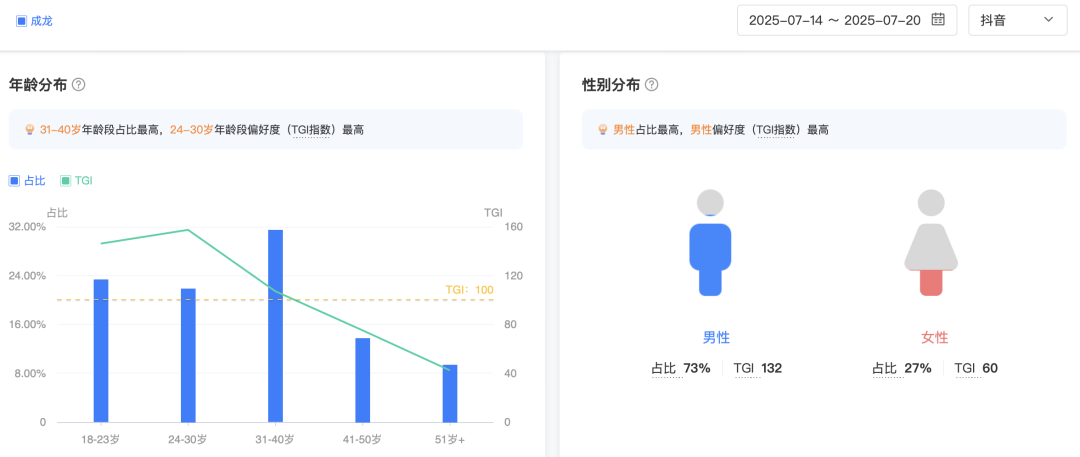The width and height of the screenshot is (1080, 457).
Task: Click highlighted 31-40岁 text in insight banner
Action: 61,129
